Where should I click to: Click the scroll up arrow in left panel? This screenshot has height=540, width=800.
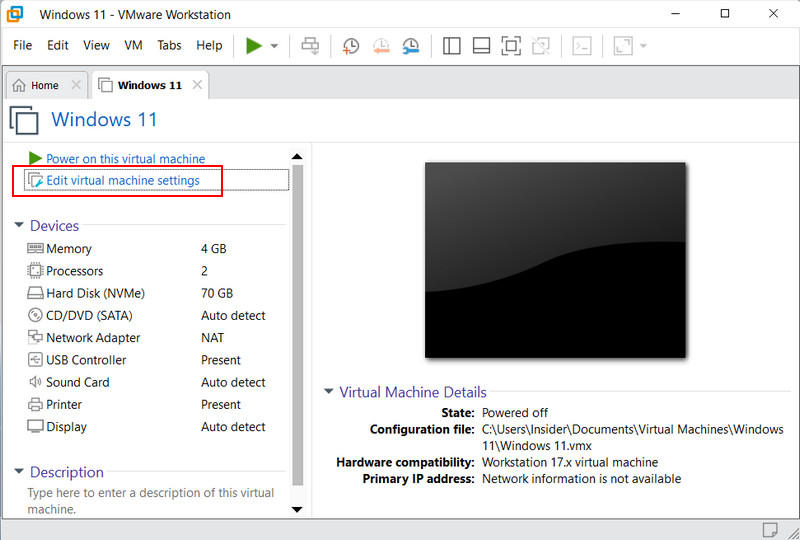[x=297, y=156]
